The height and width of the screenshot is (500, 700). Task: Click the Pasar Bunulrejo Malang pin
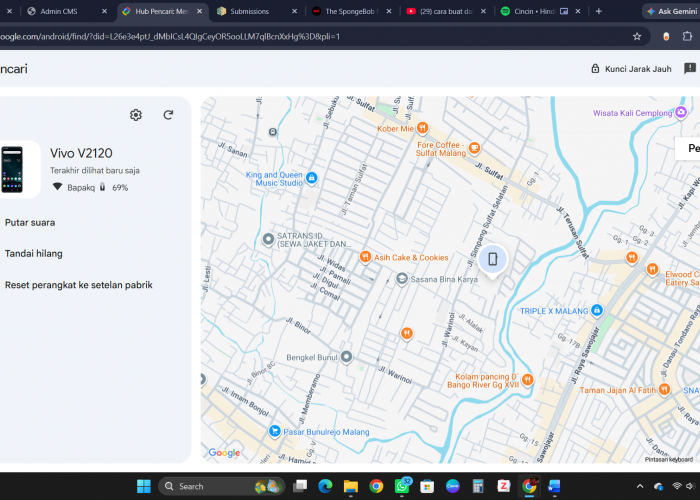click(x=274, y=431)
